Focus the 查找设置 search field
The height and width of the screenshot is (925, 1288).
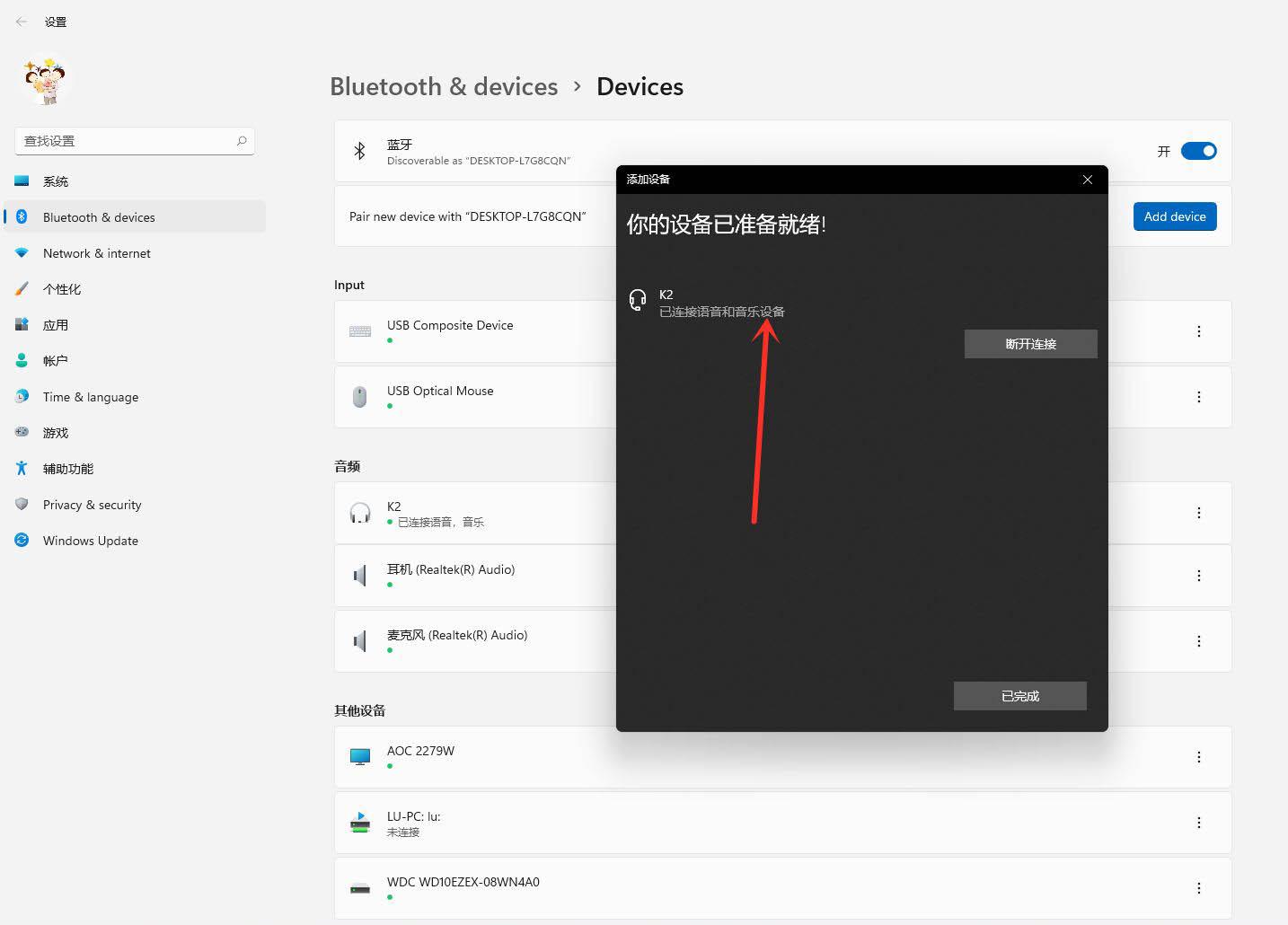pos(135,141)
